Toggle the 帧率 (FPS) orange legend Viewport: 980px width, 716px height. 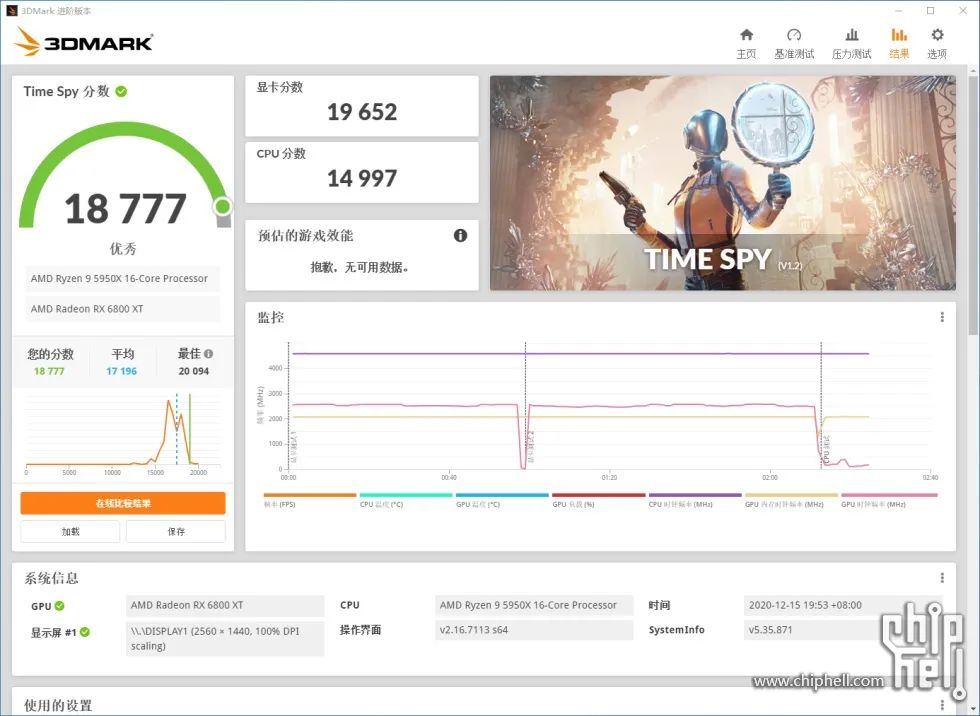click(x=309, y=500)
